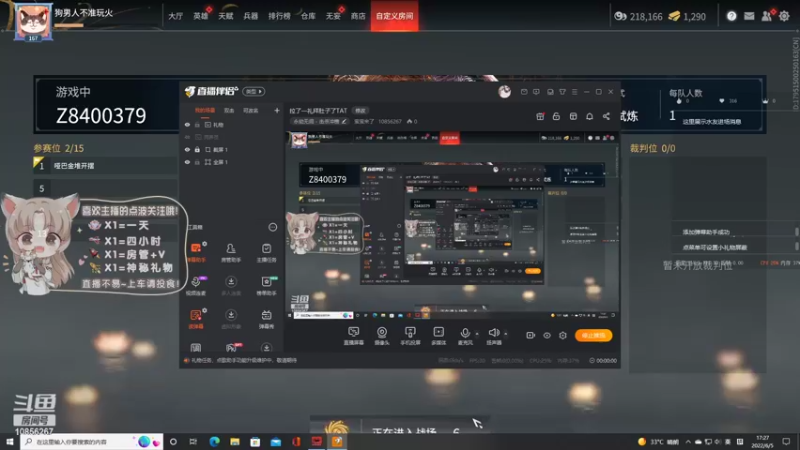Open the 仓库 warehouse tab

tap(308, 16)
